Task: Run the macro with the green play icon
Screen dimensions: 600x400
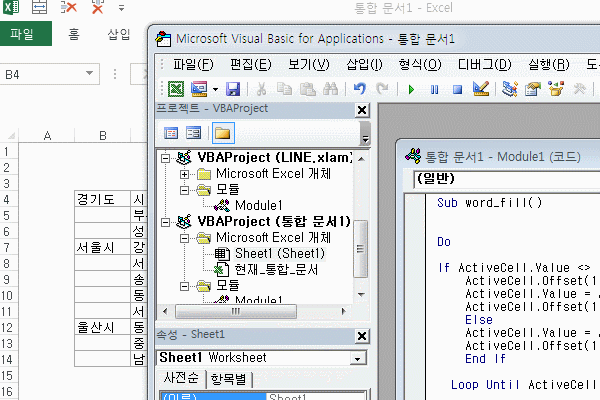Action: coord(411,90)
